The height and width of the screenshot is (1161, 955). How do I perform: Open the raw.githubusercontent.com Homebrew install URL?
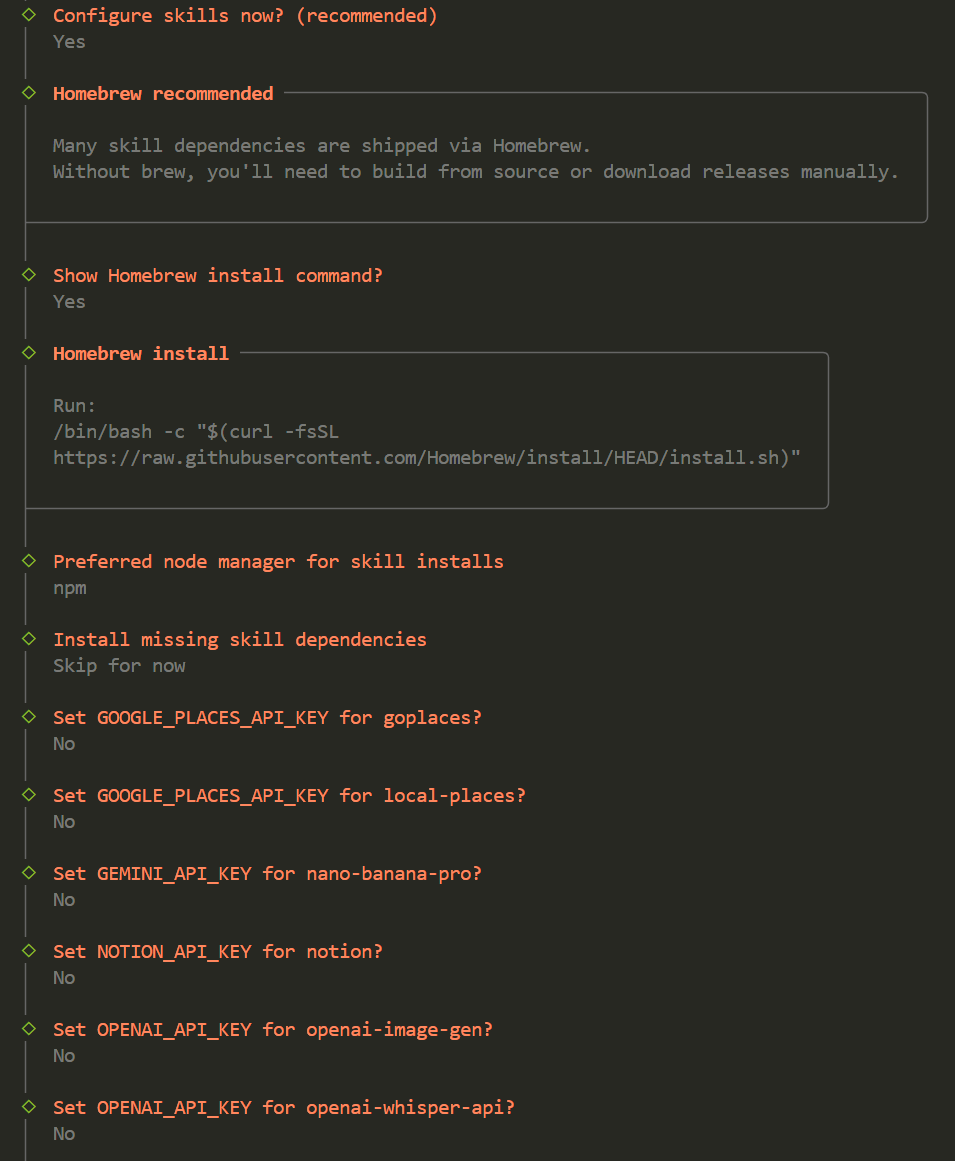pos(427,458)
